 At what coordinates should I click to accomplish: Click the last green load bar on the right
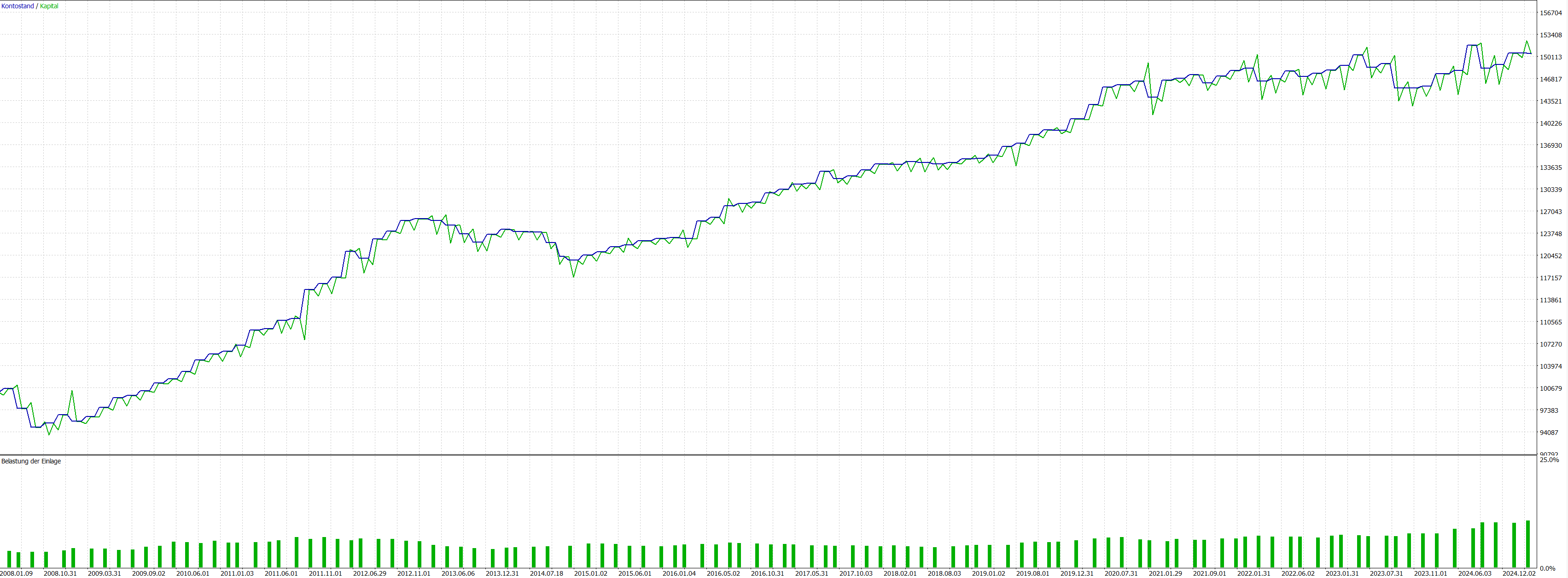[1527, 543]
